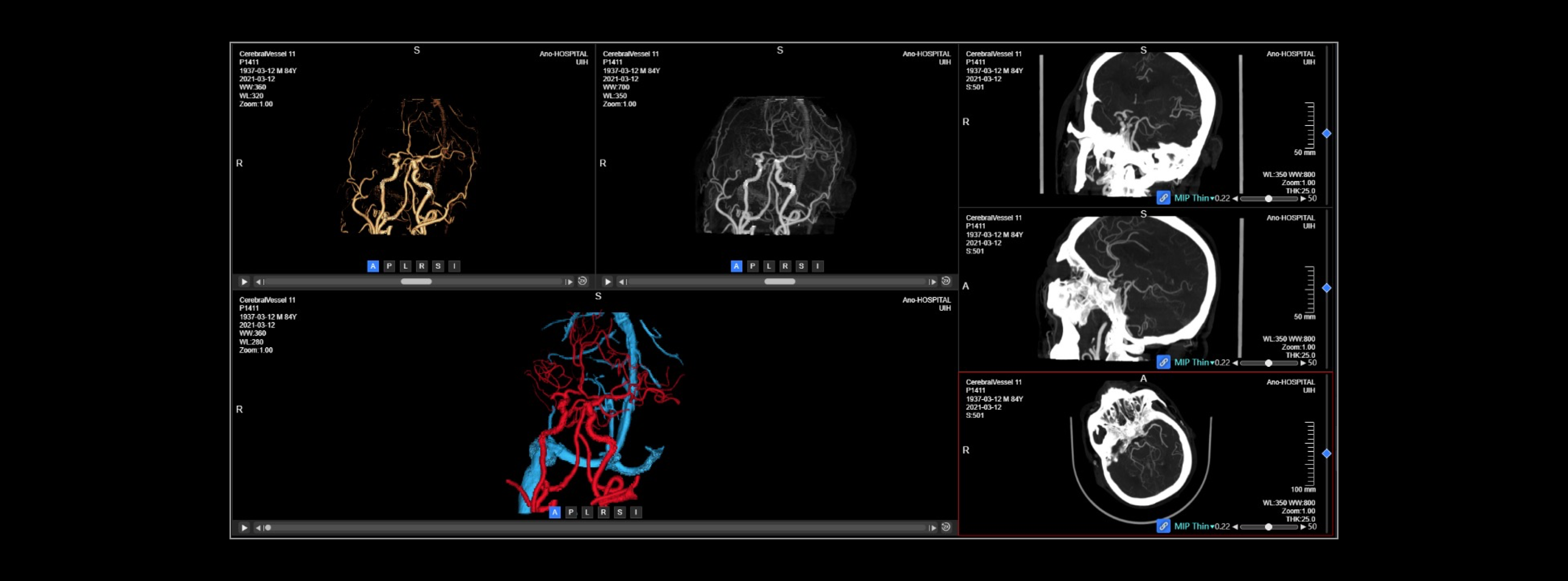Toggle link icon in middle sagittal MIP view

pyautogui.click(x=1163, y=362)
